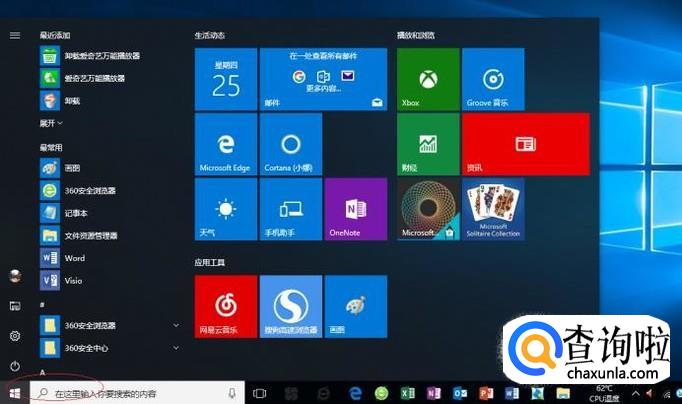Open Word from the most-used list
This screenshot has height=404, width=682.
(74, 257)
